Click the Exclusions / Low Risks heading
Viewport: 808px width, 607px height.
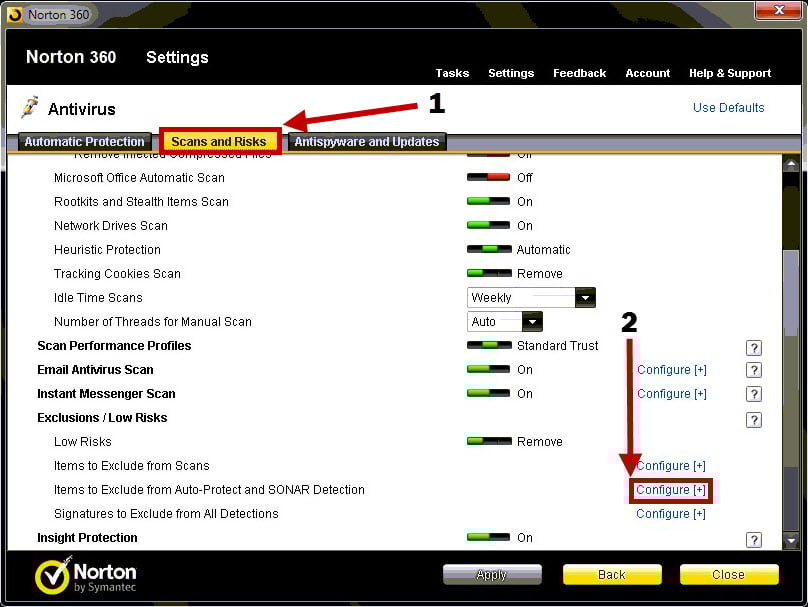coord(102,418)
